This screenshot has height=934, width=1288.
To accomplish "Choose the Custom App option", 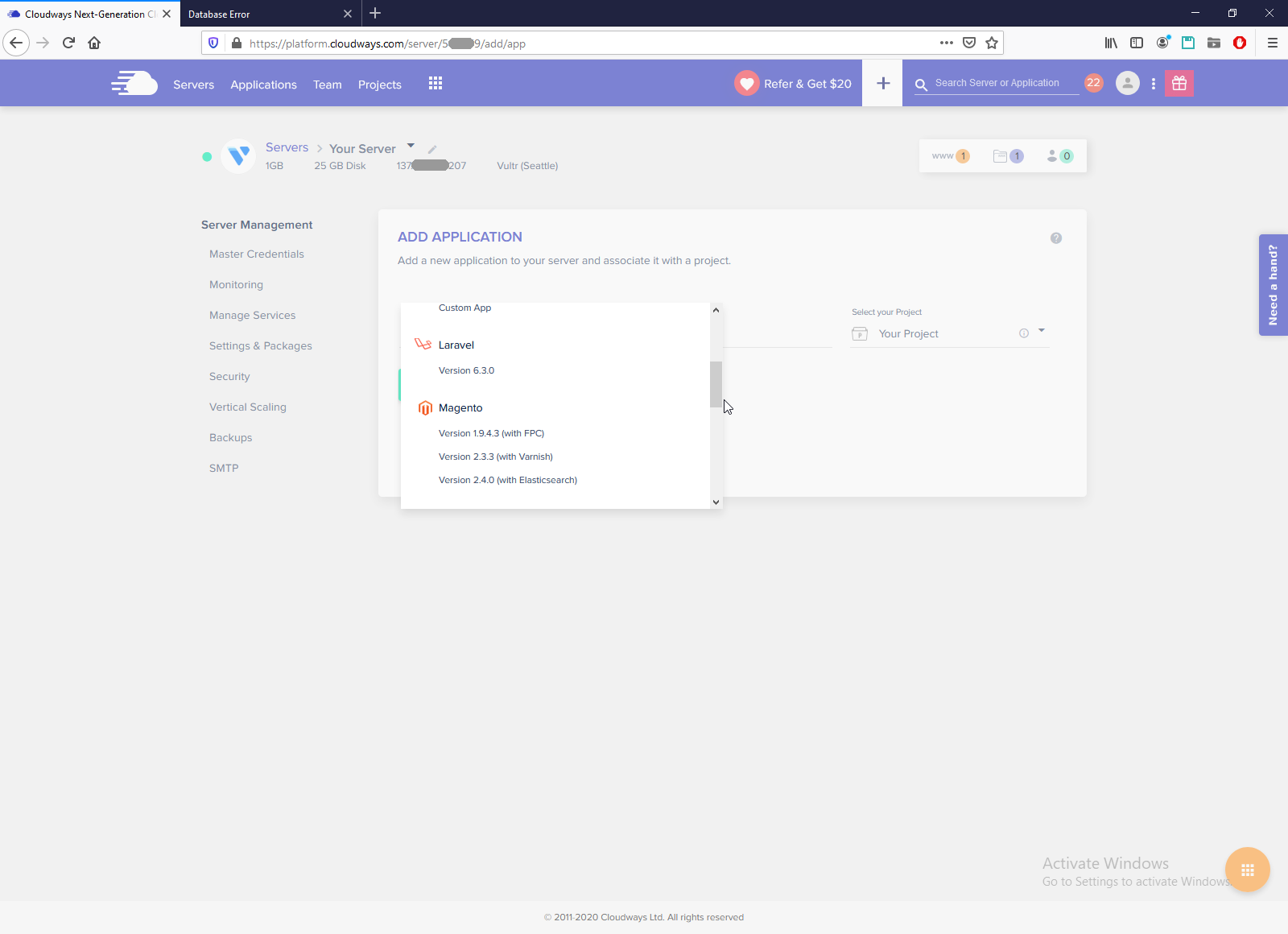I will (464, 308).
